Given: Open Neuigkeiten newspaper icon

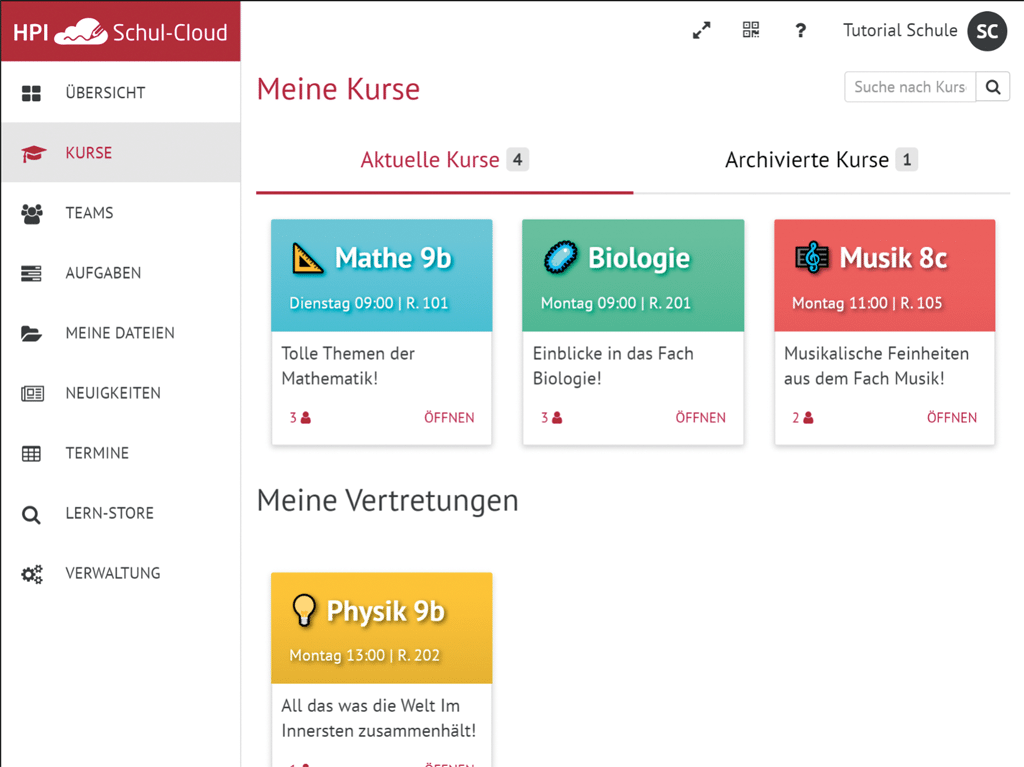Looking at the screenshot, I should click(33, 392).
